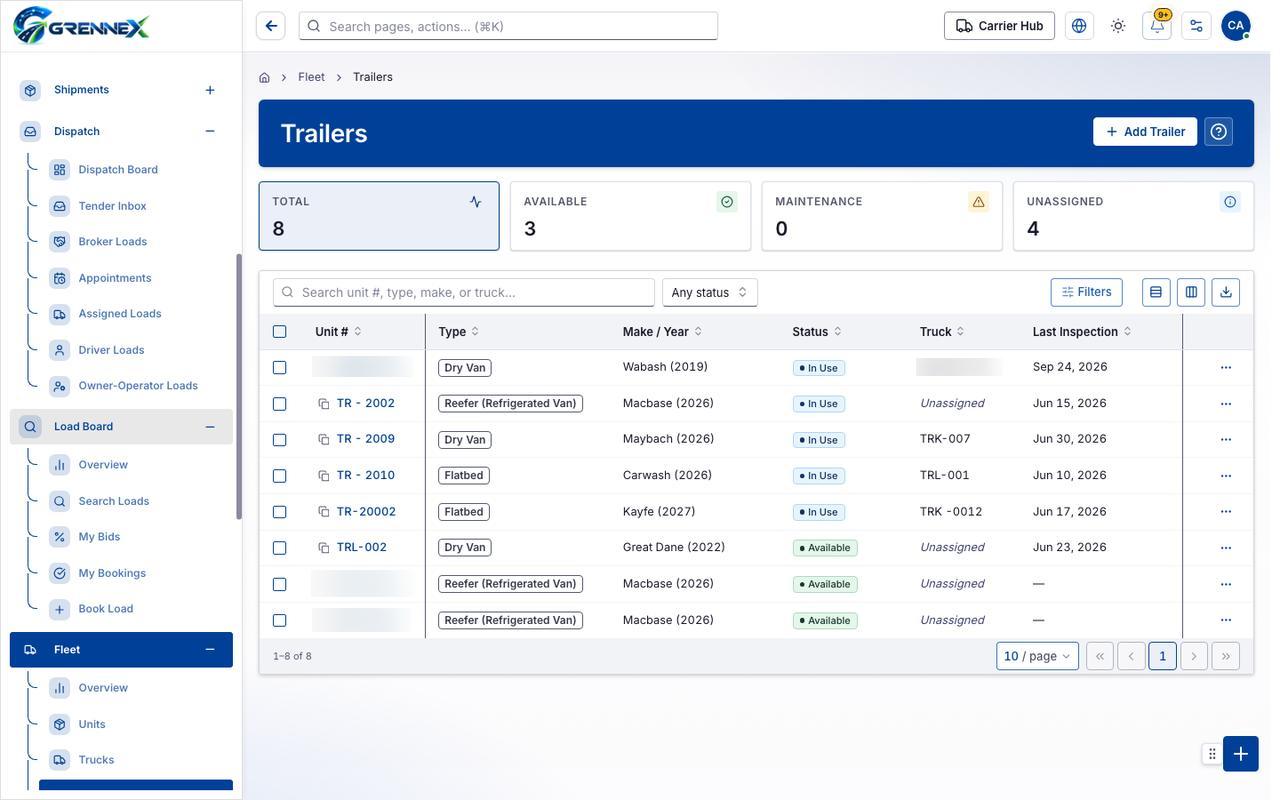The height and width of the screenshot is (800, 1280).
Task: Open row actions for TR-20002
Action: point(1226,512)
